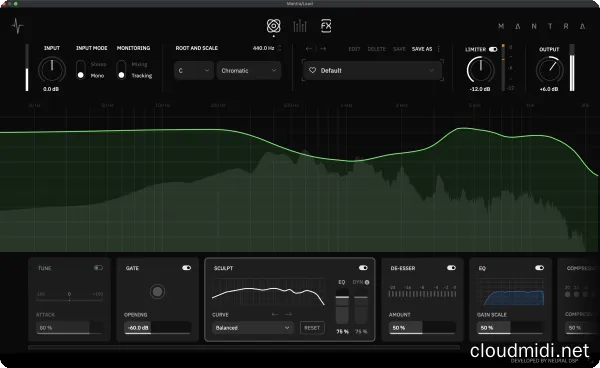Click the MANTRA logo text
Viewport: 600px width, 368px height.
[x=541, y=26]
